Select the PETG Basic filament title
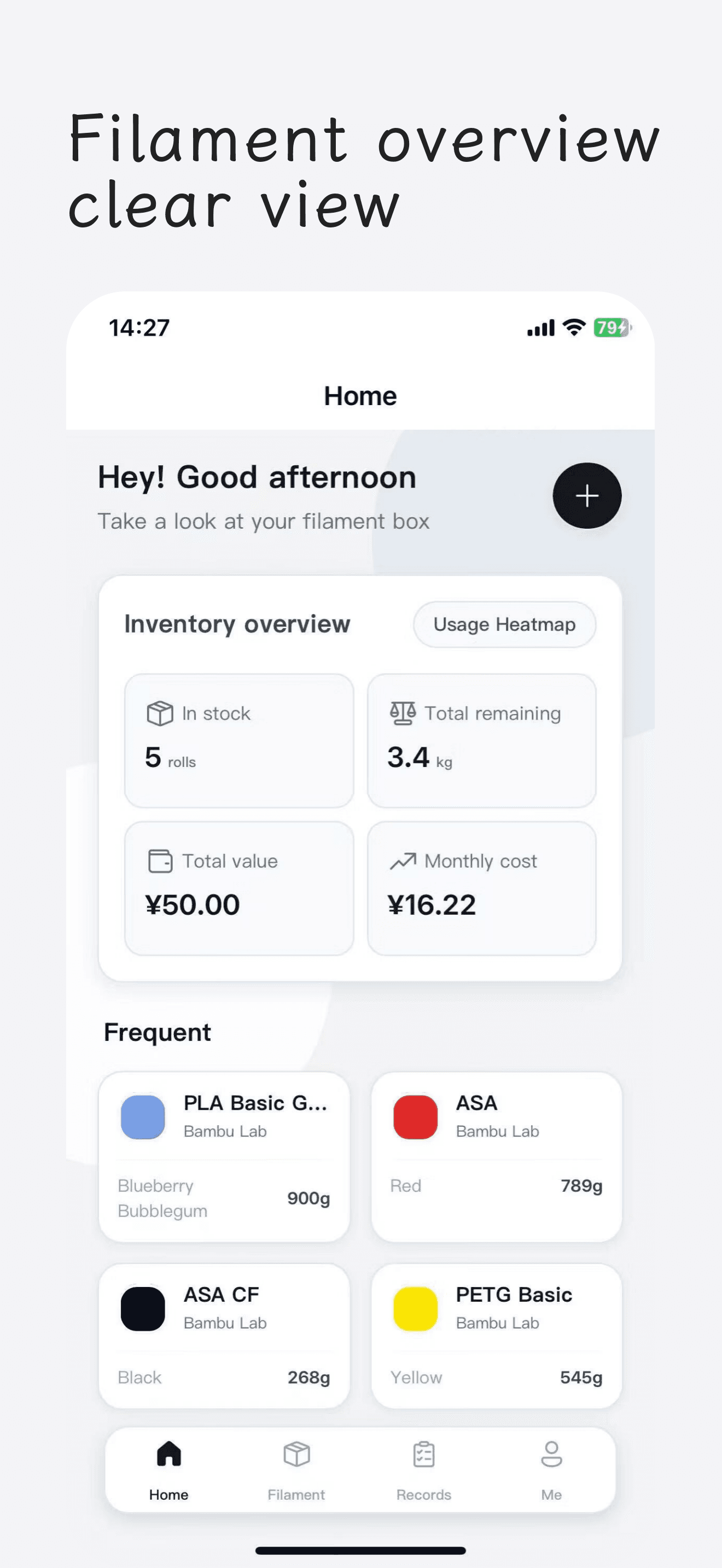The image size is (722, 1568). click(514, 1295)
